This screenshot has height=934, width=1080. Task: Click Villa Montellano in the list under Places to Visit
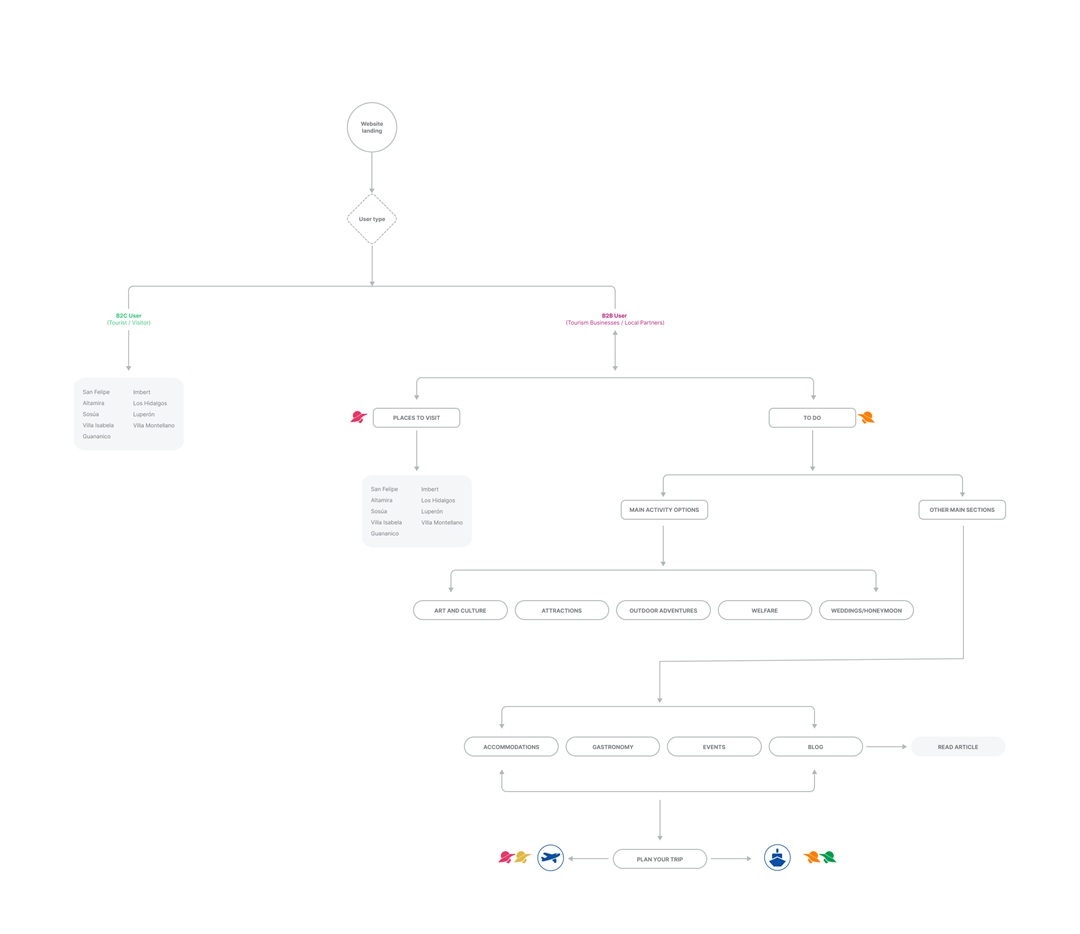pos(442,522)
